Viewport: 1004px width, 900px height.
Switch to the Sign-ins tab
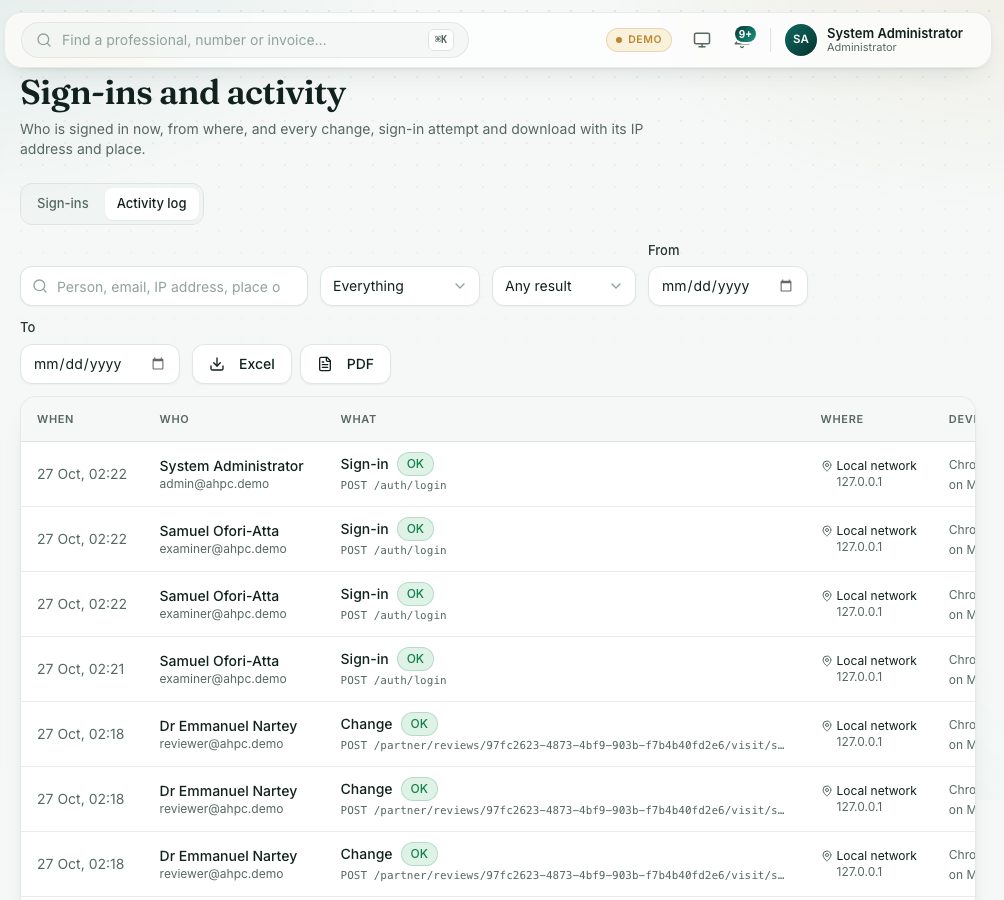point(63,204)
